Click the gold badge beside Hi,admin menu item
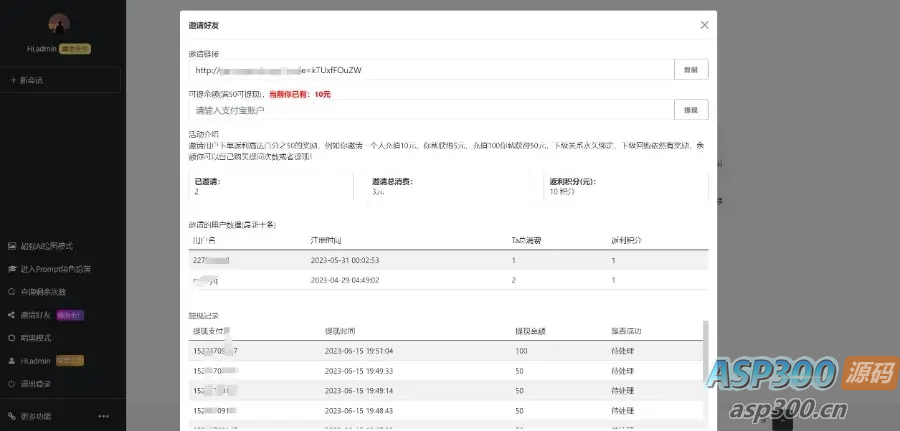 pos(70,361)
